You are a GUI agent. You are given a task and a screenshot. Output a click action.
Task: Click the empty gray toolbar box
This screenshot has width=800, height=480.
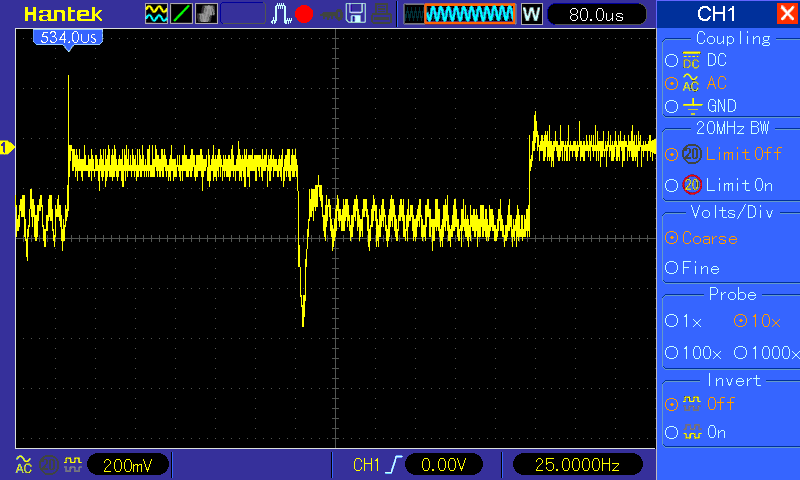coord(243,14)
